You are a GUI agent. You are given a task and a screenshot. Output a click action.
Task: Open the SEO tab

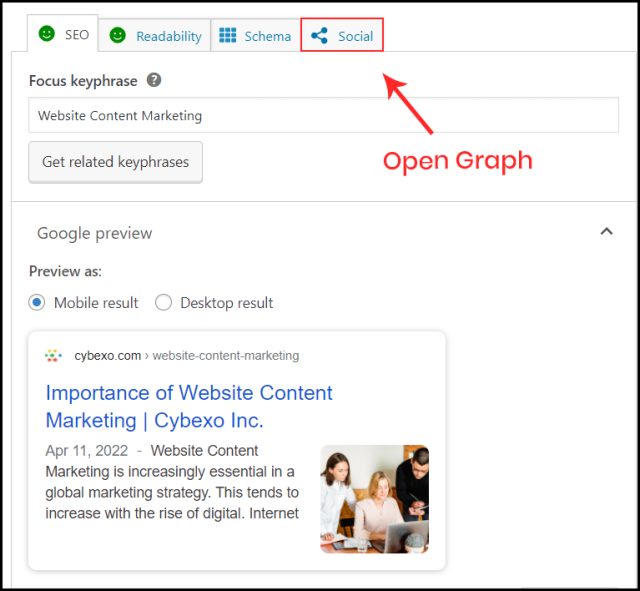click(63, 33)
